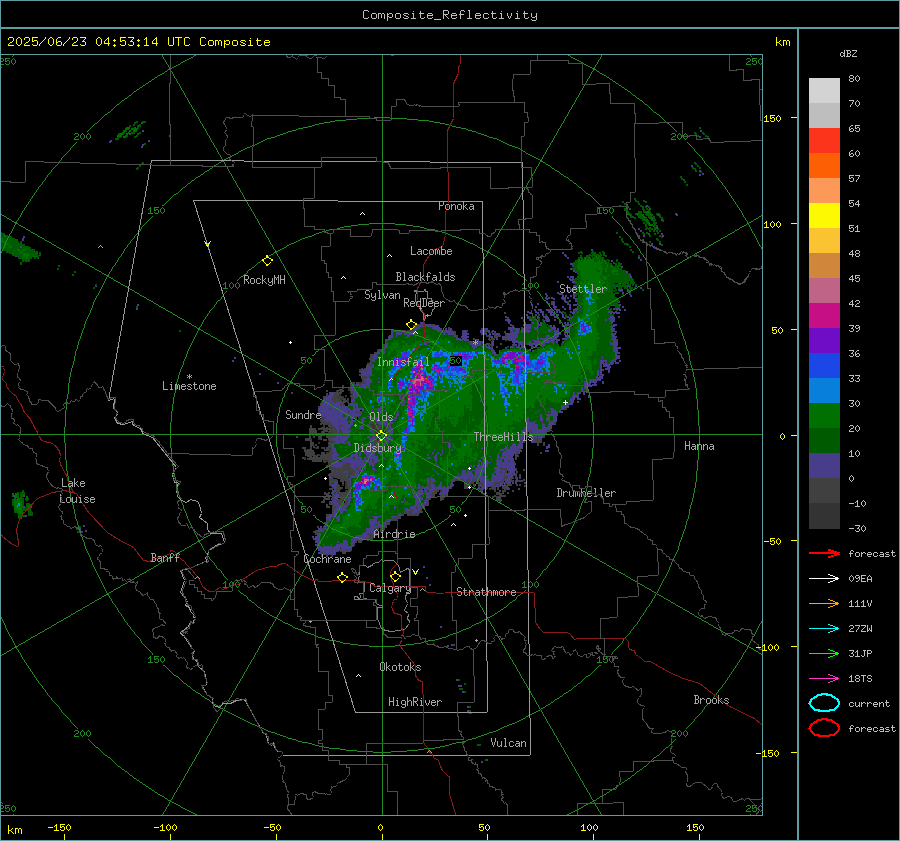Click the Lake Louise label
The image size is (900, 841).
(x=77, y=491)
